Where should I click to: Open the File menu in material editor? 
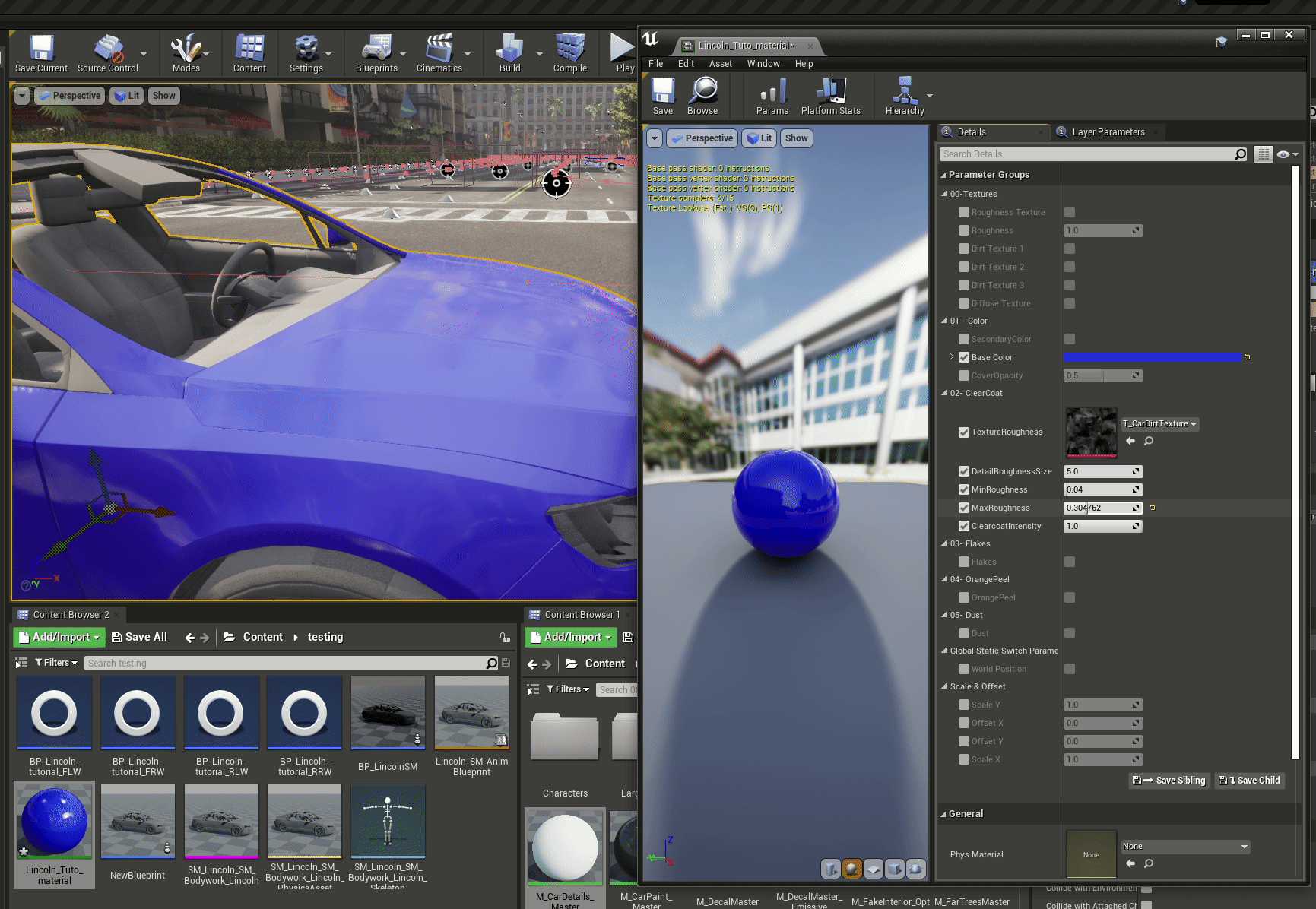655,64
